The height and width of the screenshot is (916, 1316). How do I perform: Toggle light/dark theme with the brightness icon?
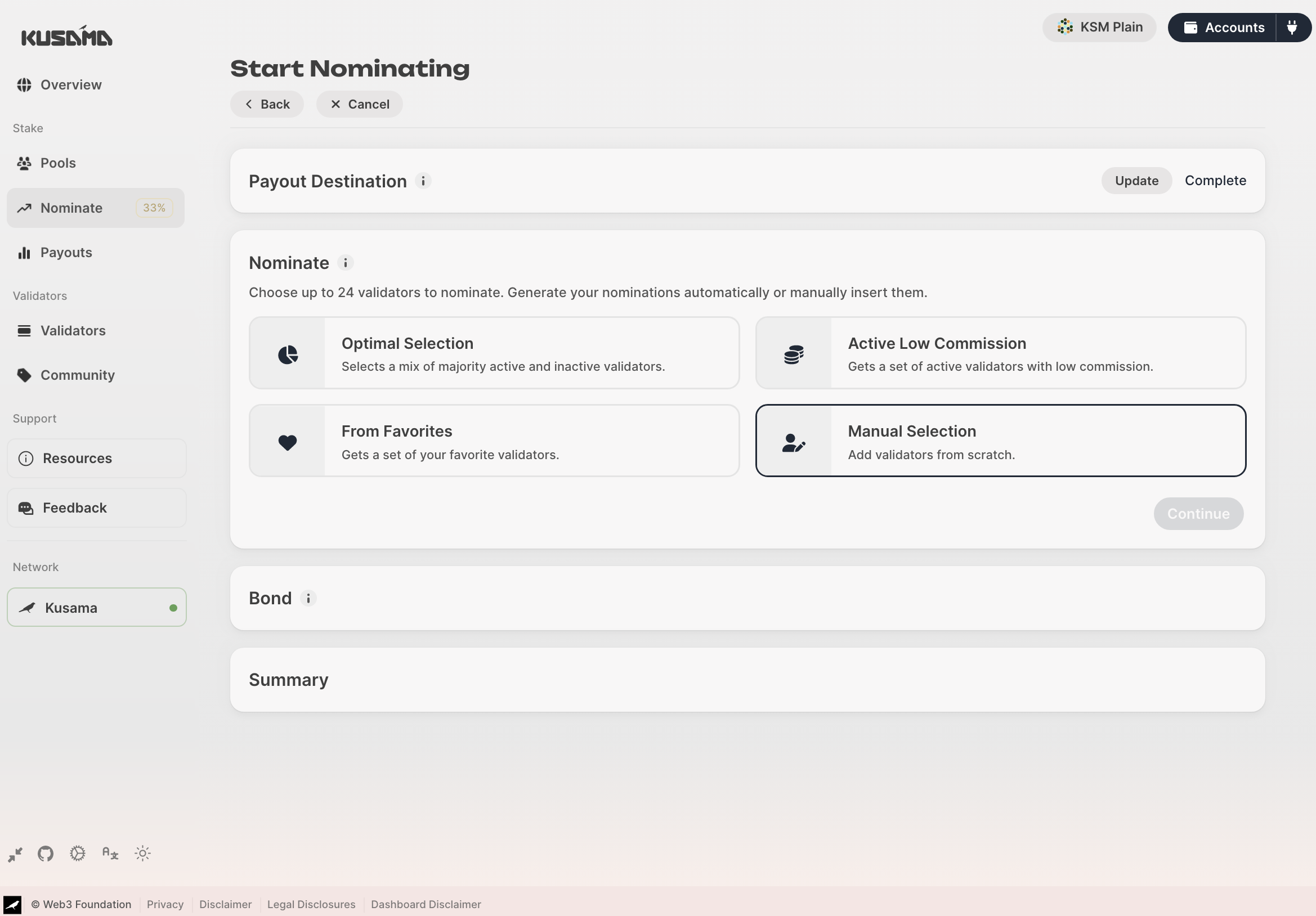coord(142,853)
